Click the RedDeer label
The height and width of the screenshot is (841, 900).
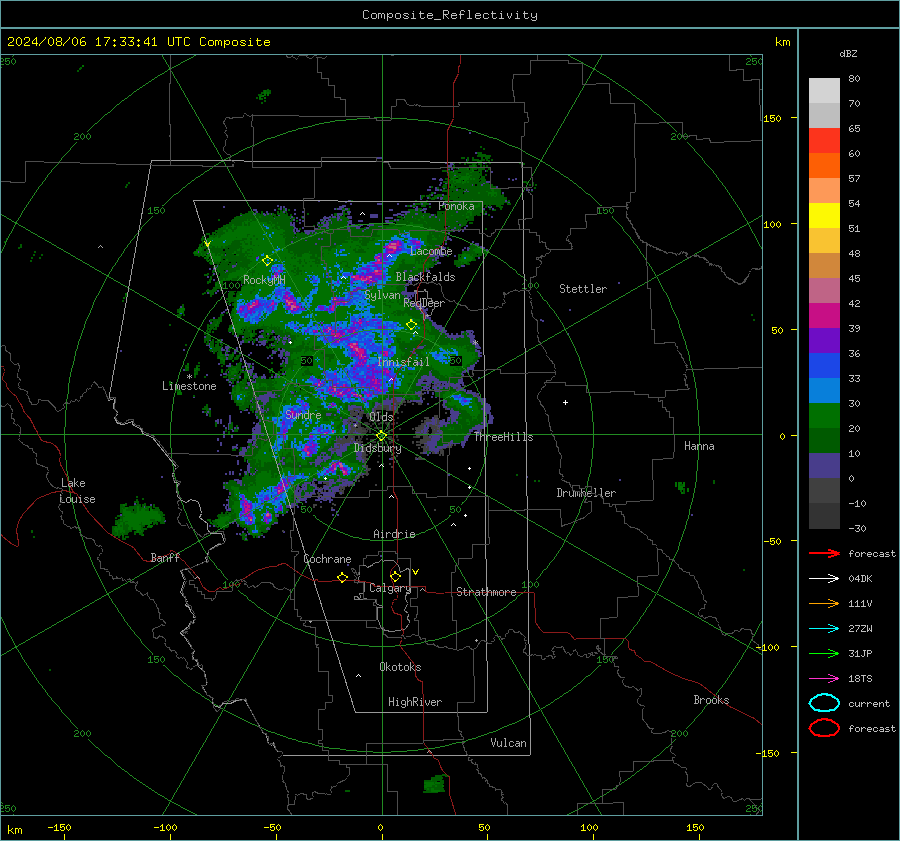(x=424, y=303)
